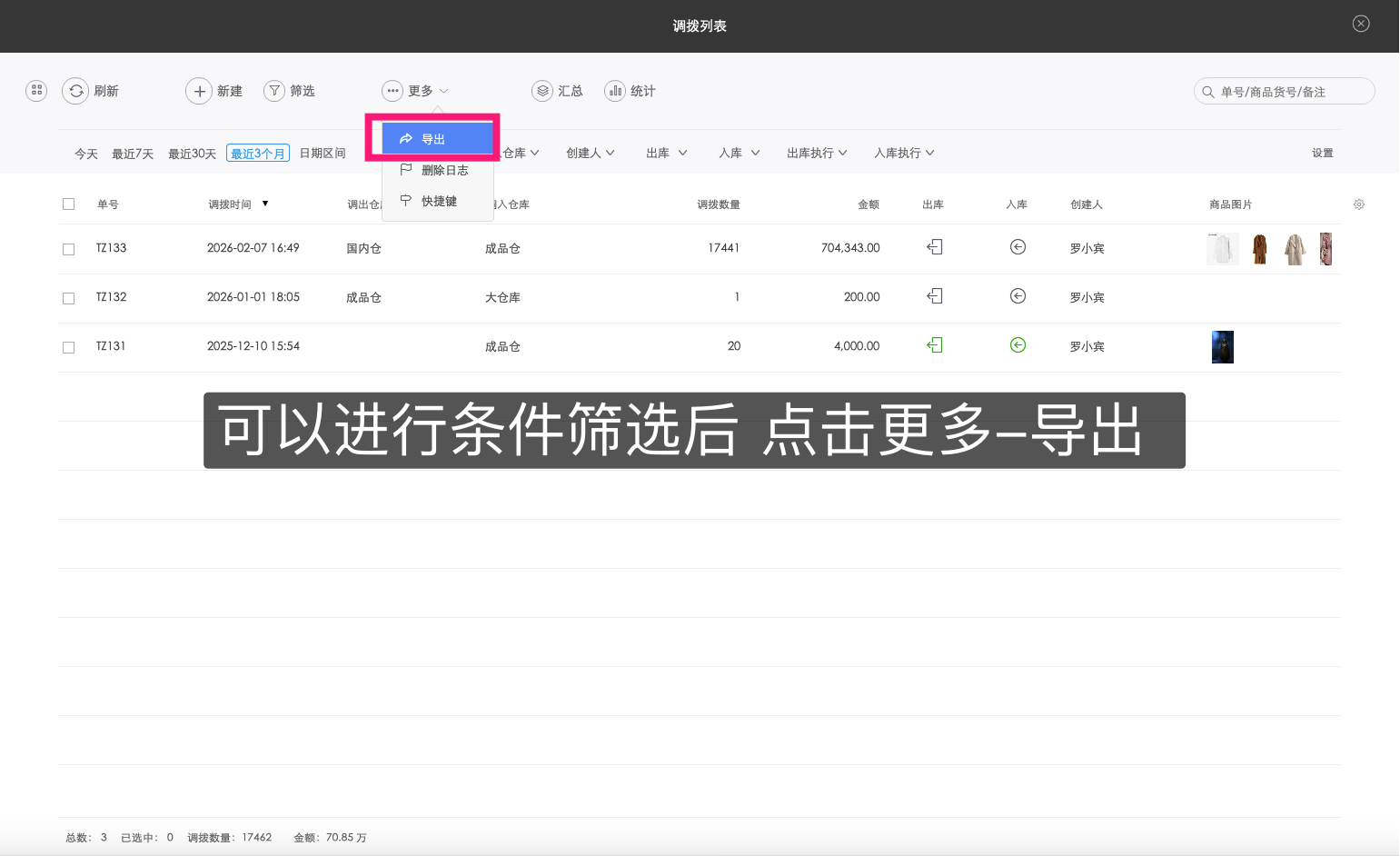The image size is (1400, 856).
Task: Open the 出库执行 dropdown filter
Action: (x=816, y=152)
